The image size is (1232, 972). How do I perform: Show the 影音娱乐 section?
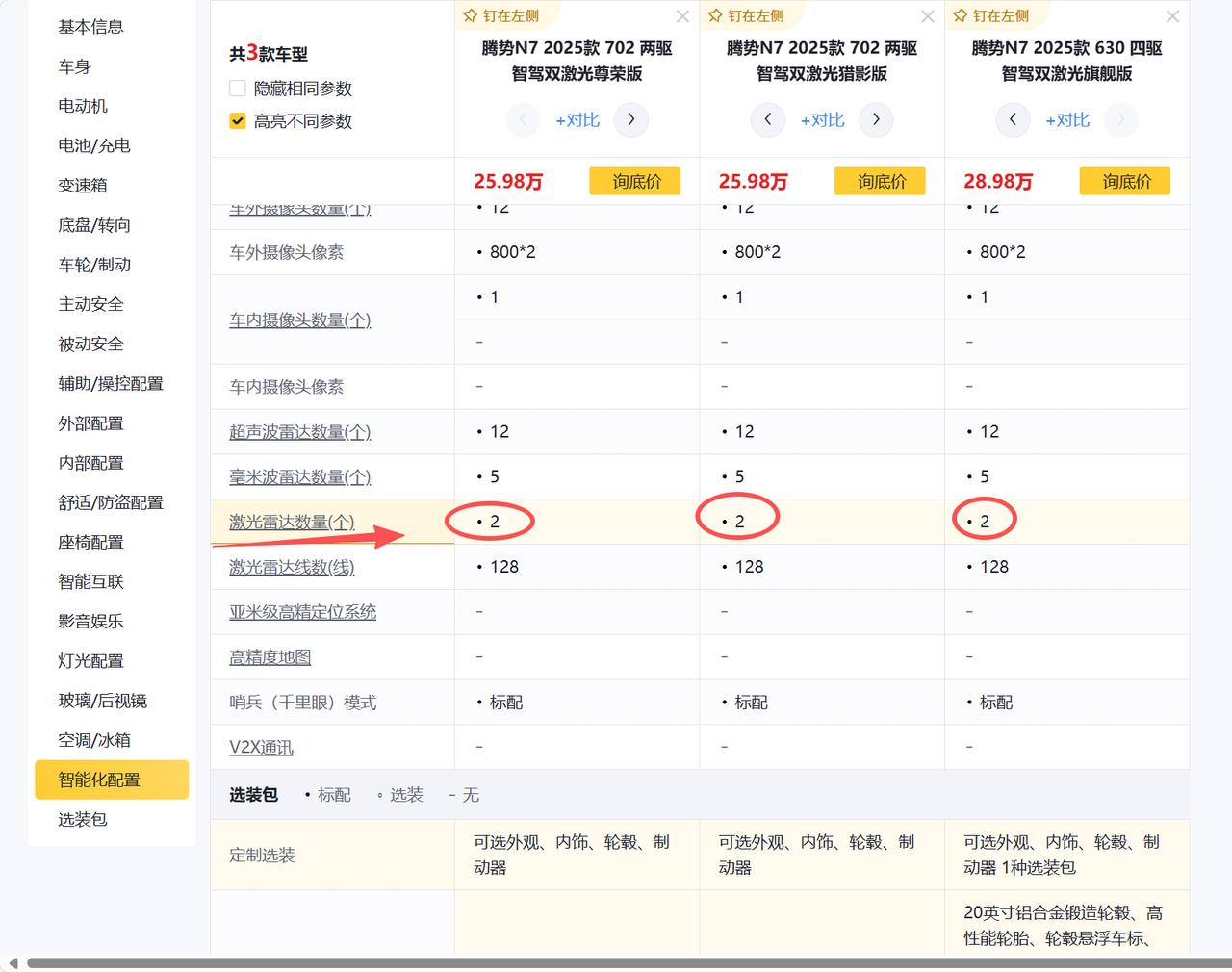[90, 621]
